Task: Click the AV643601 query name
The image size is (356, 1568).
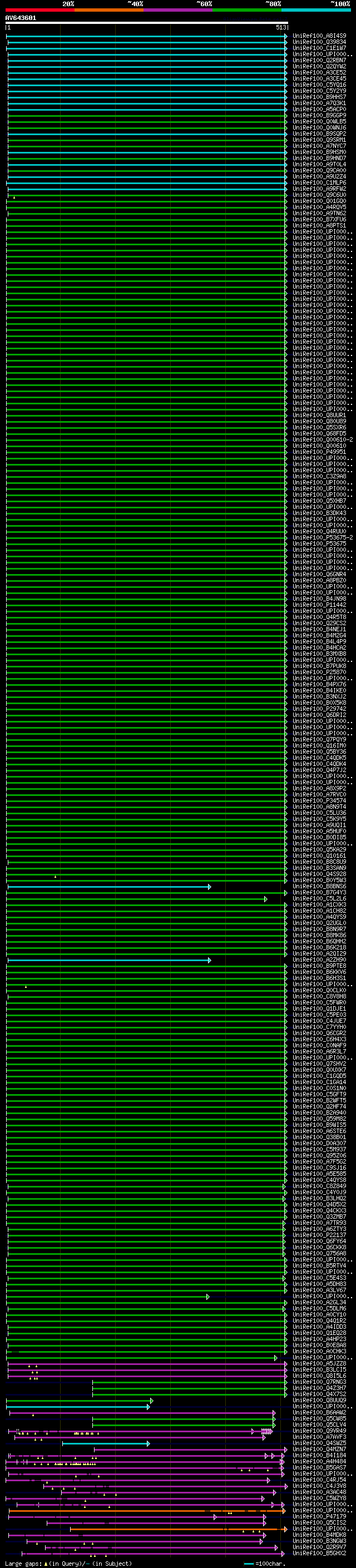Action: pos(21,18)
